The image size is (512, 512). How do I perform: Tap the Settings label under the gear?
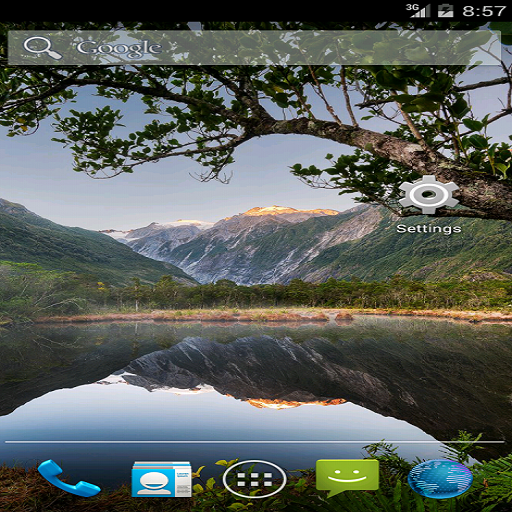point(429,229)
